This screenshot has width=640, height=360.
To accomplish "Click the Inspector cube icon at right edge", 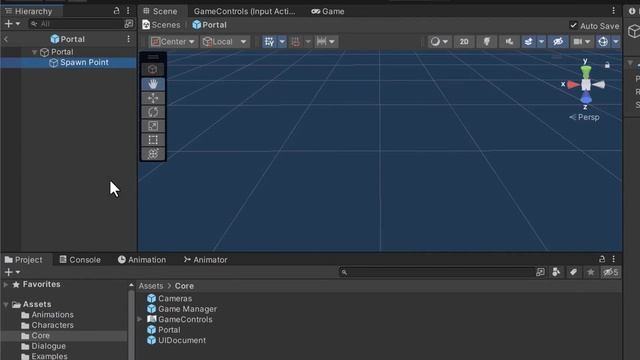I will click(x=634, y=31).
